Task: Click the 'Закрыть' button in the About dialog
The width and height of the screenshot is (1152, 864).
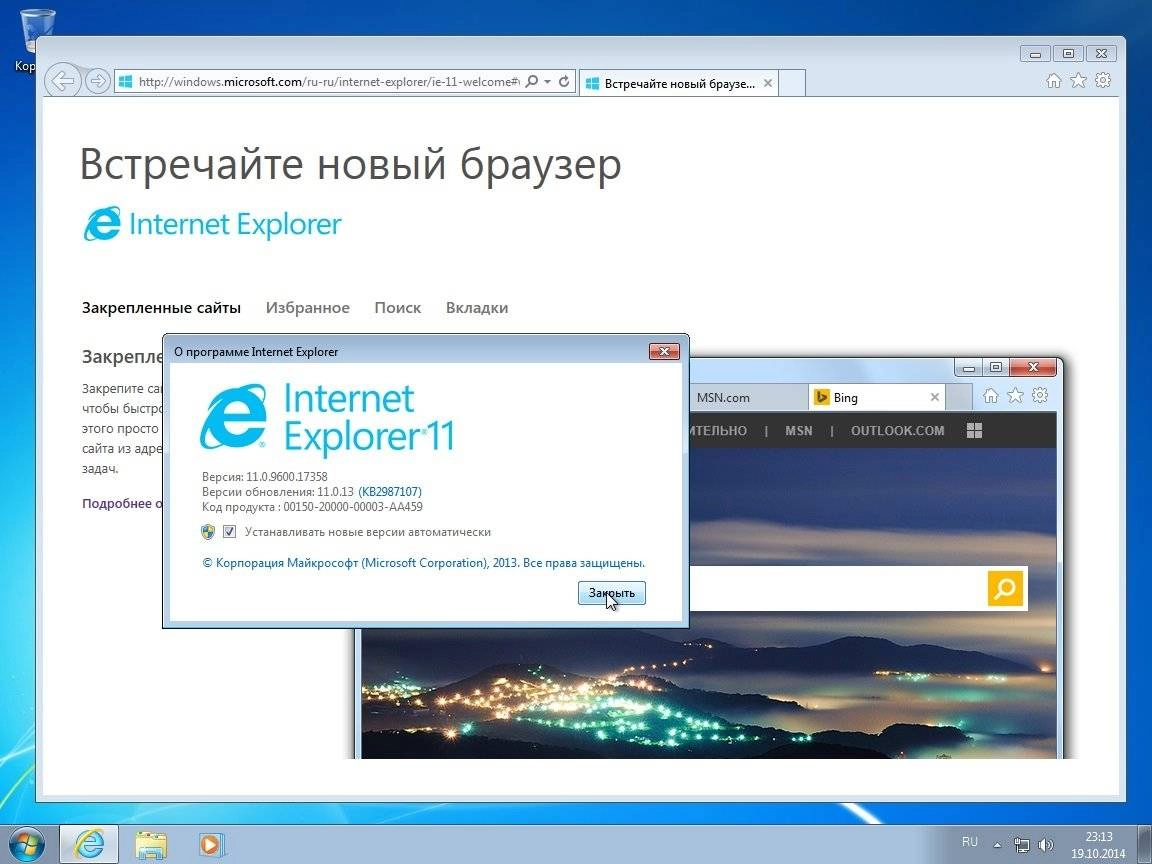Action: 611,593
